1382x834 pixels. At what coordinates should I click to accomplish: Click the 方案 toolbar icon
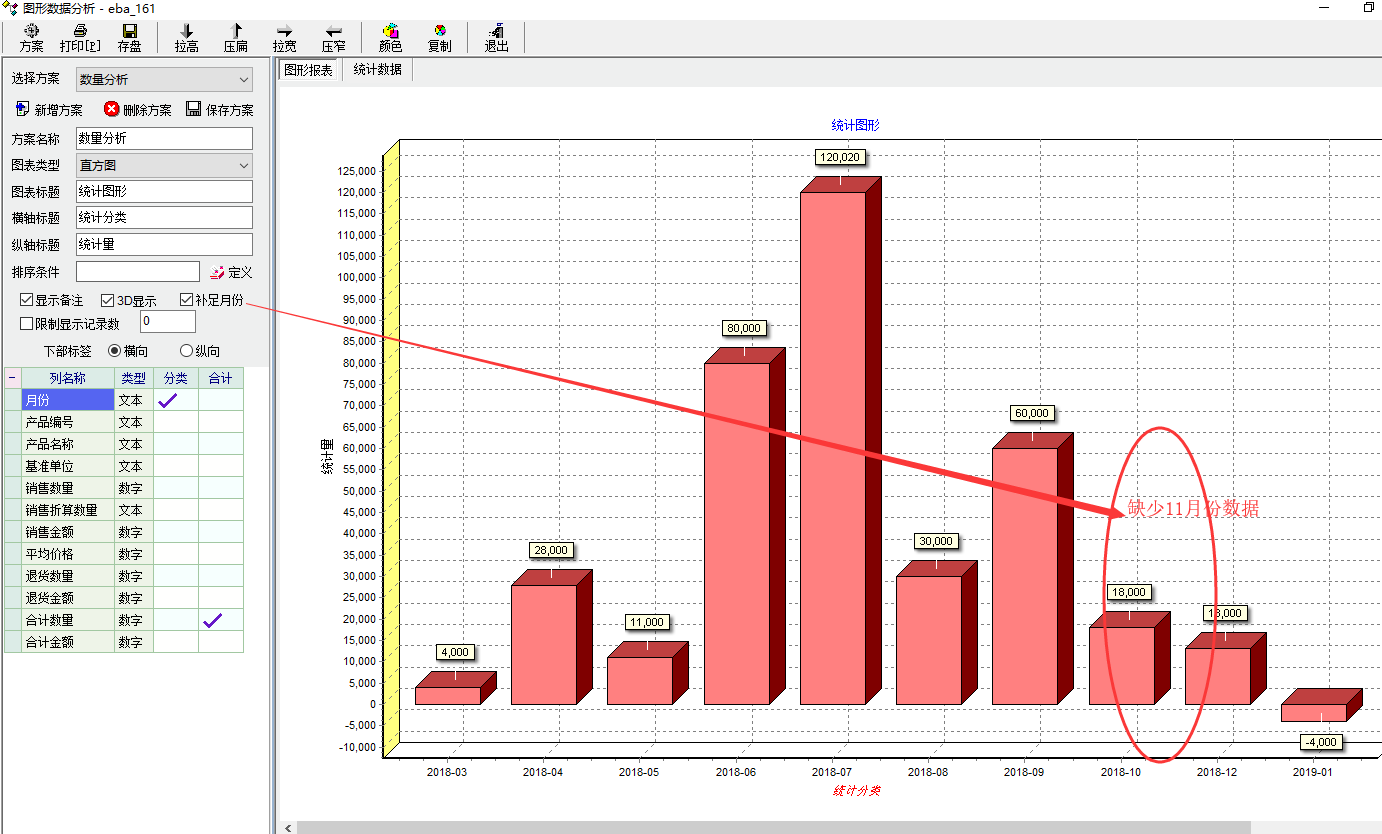[x=31, y=32]
